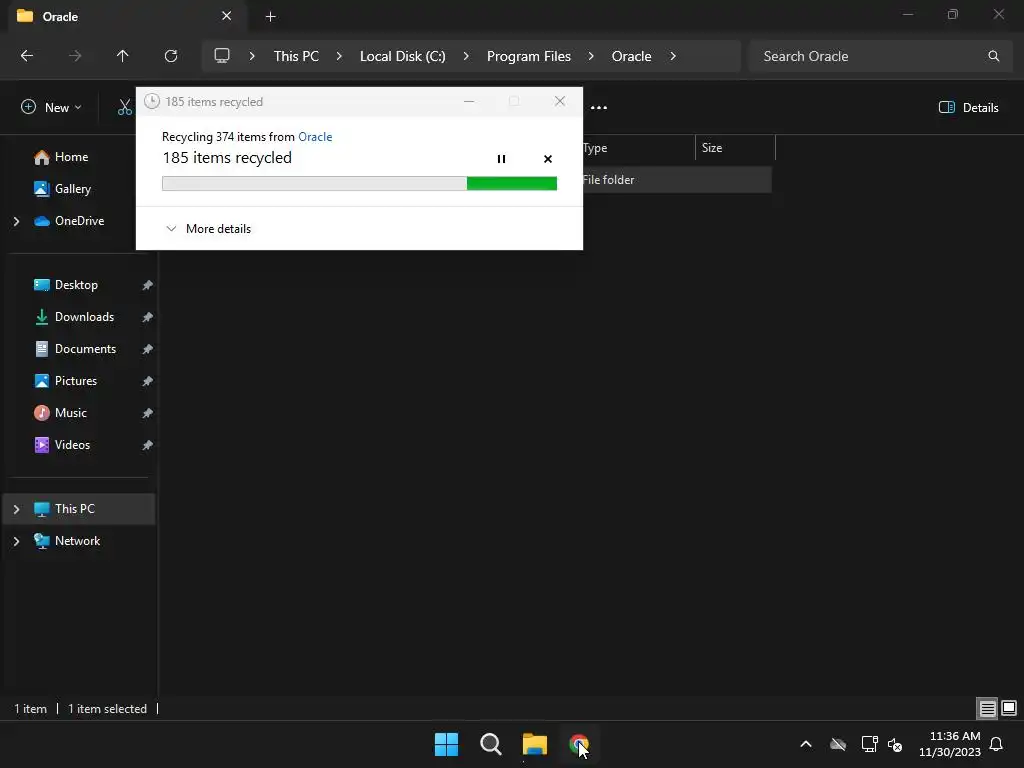The width and height of the screenshot is (1024, 768).
Task: Go to Home in sidebar
Action: [71, 157]
